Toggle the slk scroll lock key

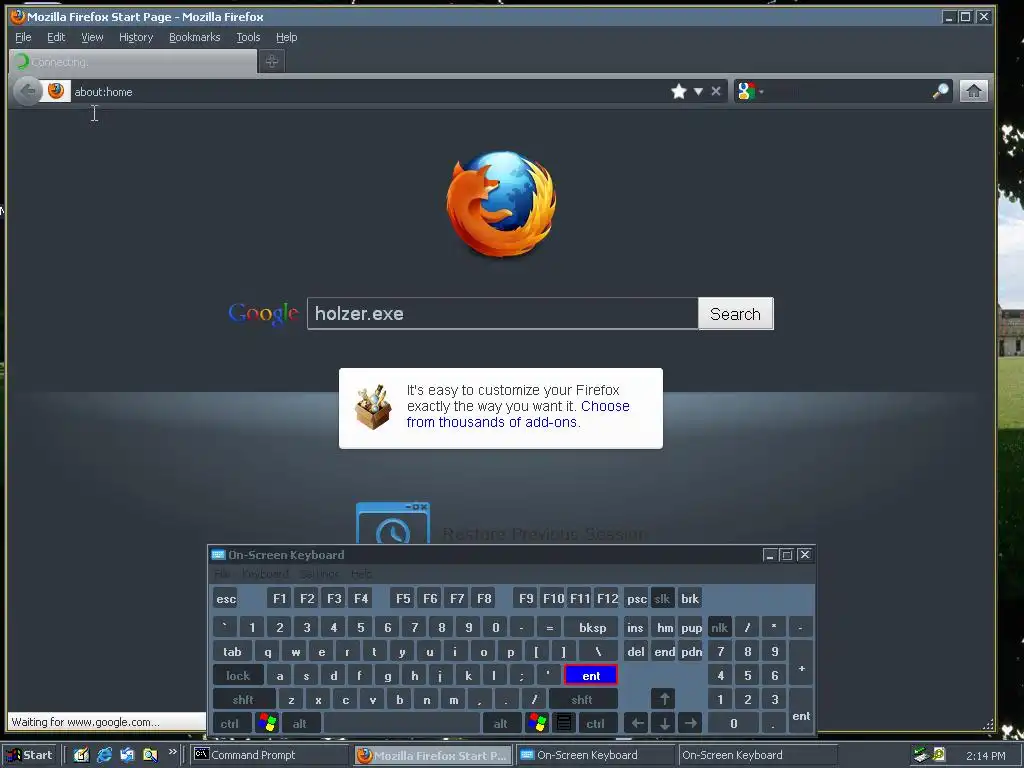click(662, 599)
